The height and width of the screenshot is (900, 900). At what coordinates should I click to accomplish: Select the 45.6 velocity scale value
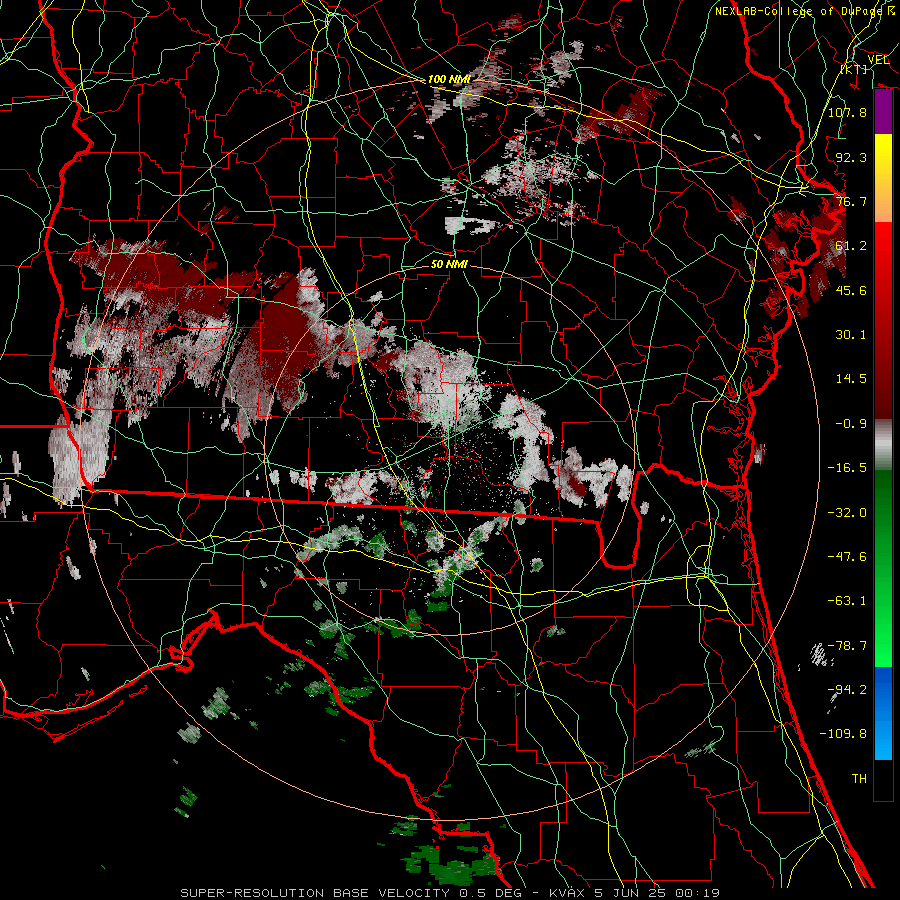pyautogui.click(x=851, y=290)
